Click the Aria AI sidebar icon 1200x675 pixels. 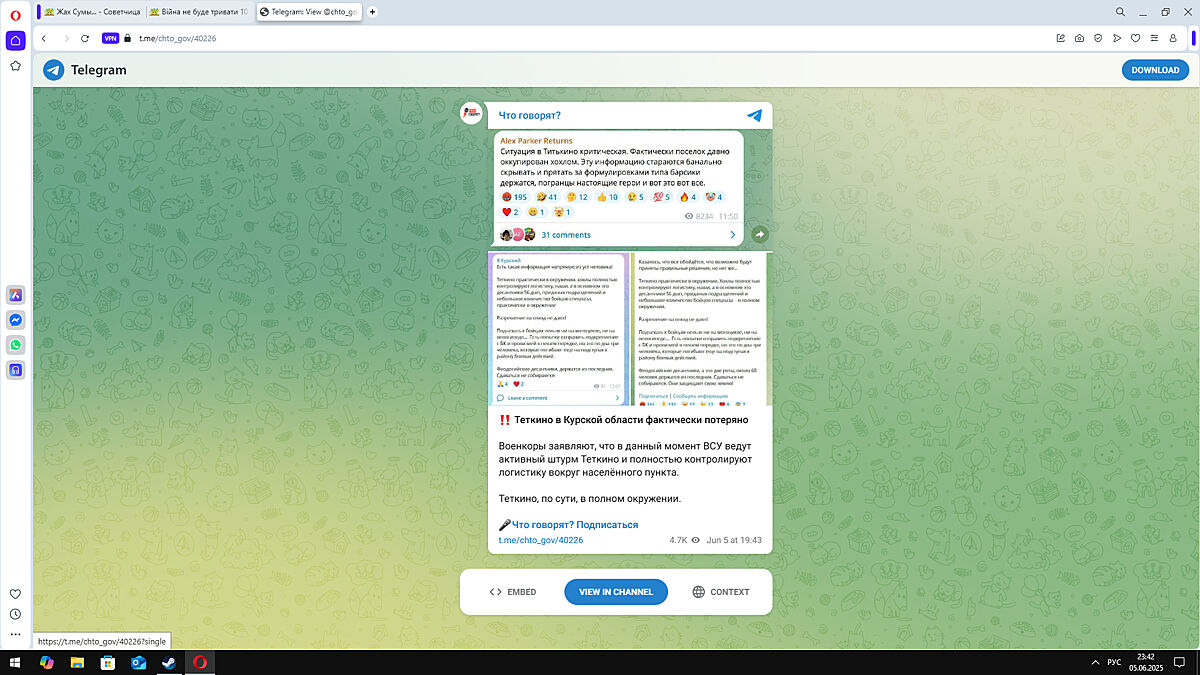(x=16, y=294)
